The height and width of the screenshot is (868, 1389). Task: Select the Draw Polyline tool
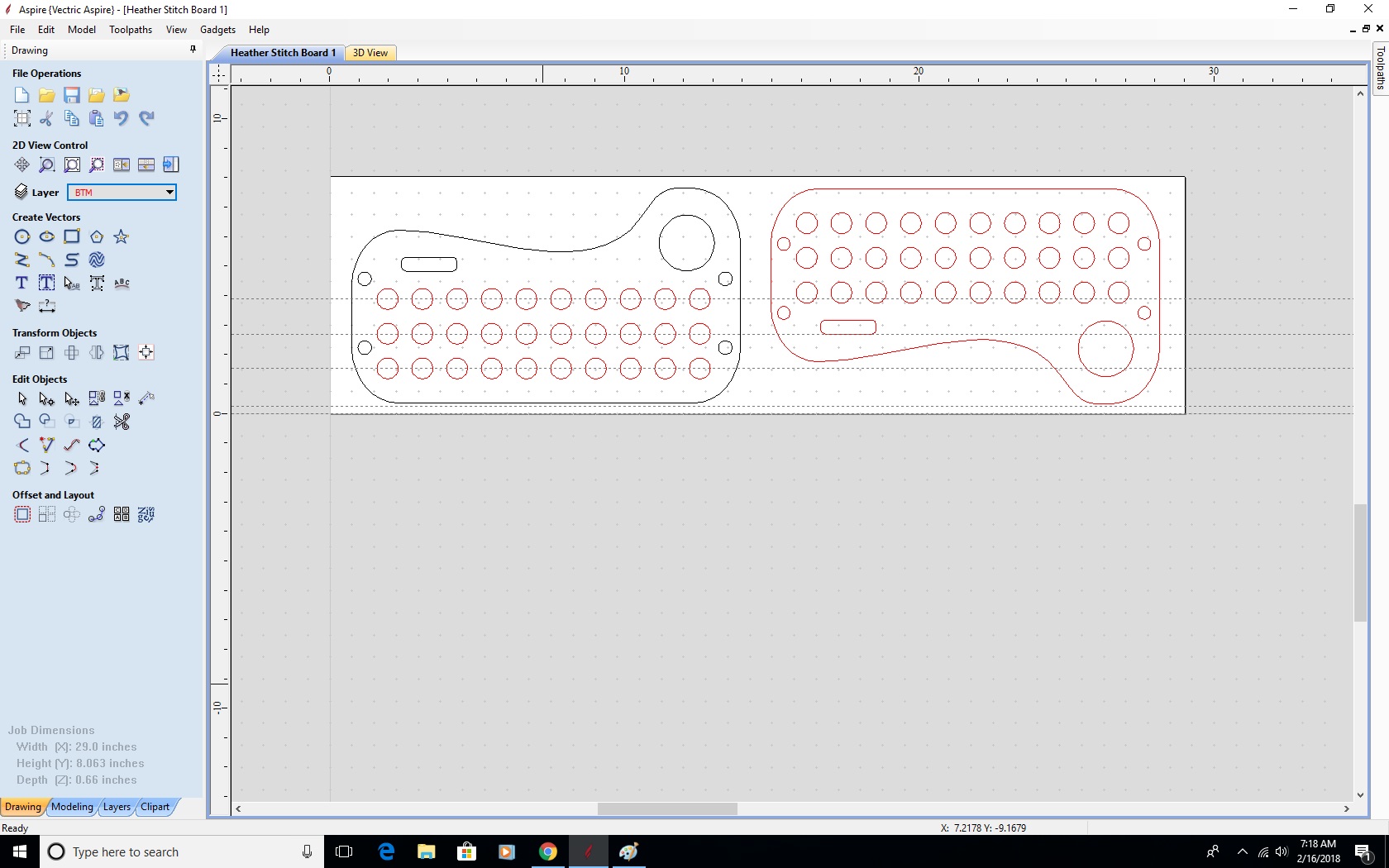click(22, 260)
